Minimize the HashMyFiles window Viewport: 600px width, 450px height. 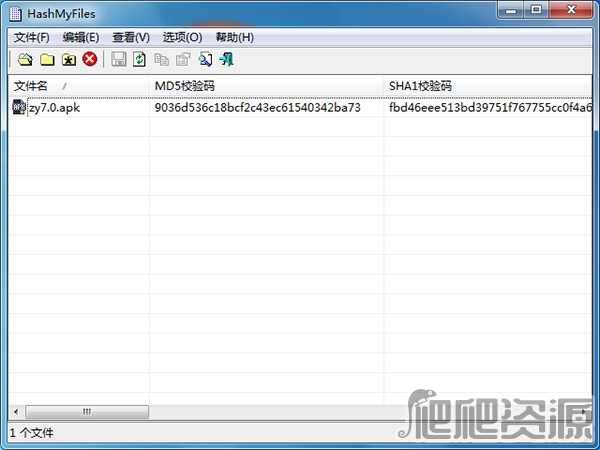click(511, 10)
